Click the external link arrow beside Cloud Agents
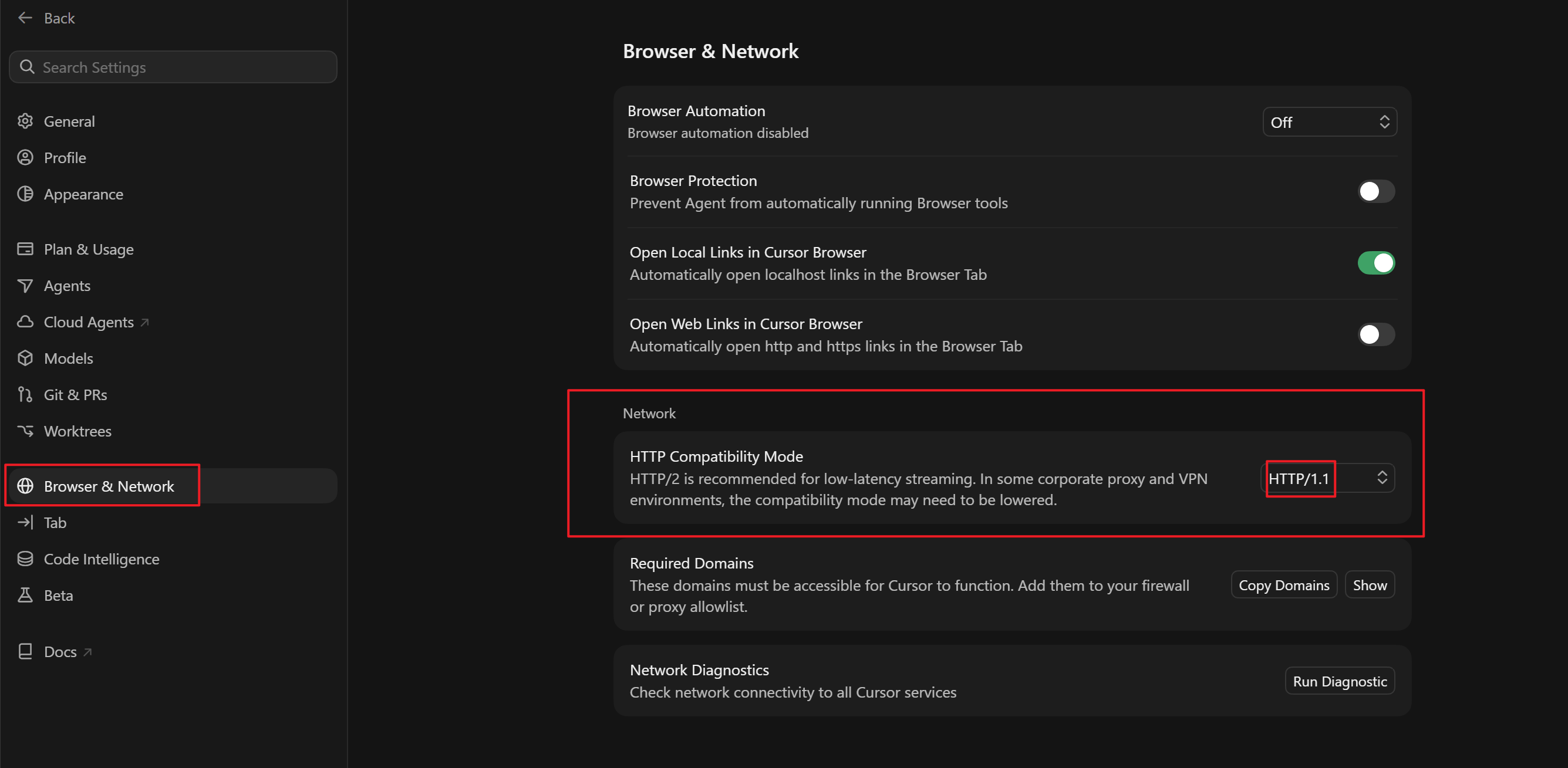Screen dimensions: 1568x768 point(145,323)
